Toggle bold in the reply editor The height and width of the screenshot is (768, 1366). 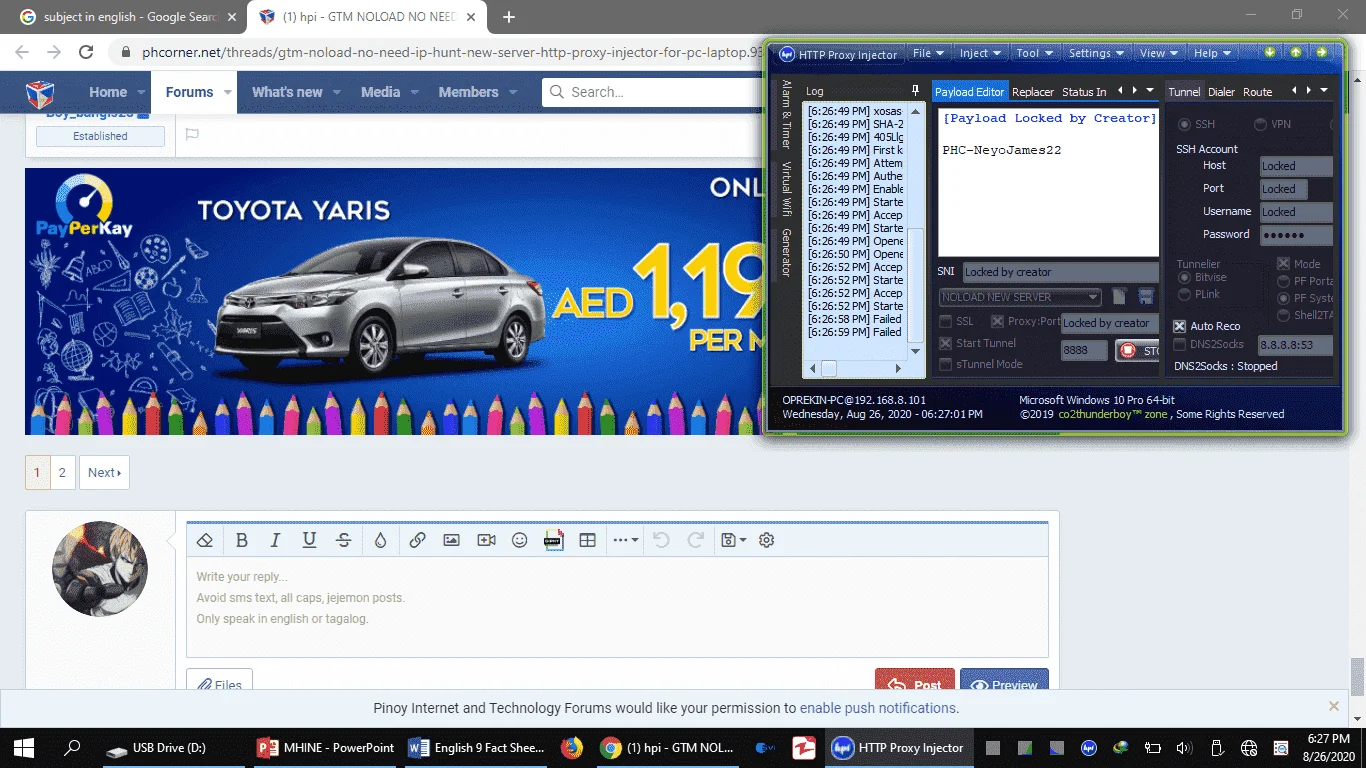(241, 540)
